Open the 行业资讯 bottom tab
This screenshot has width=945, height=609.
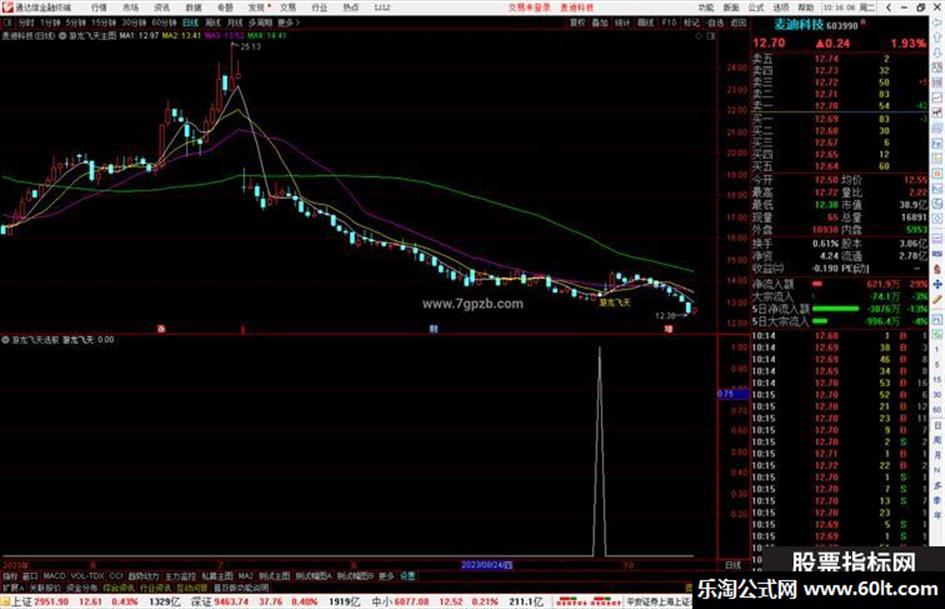click(155, 587)
